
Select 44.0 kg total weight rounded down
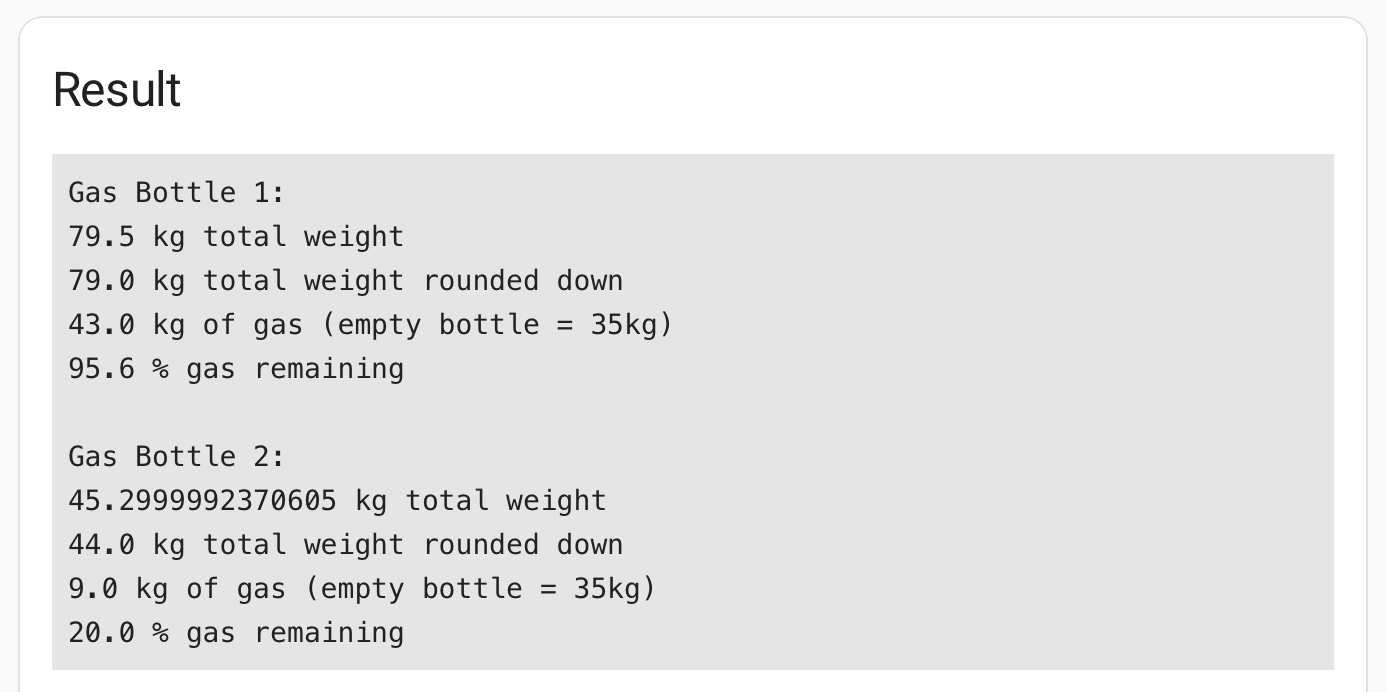[346, 544]
